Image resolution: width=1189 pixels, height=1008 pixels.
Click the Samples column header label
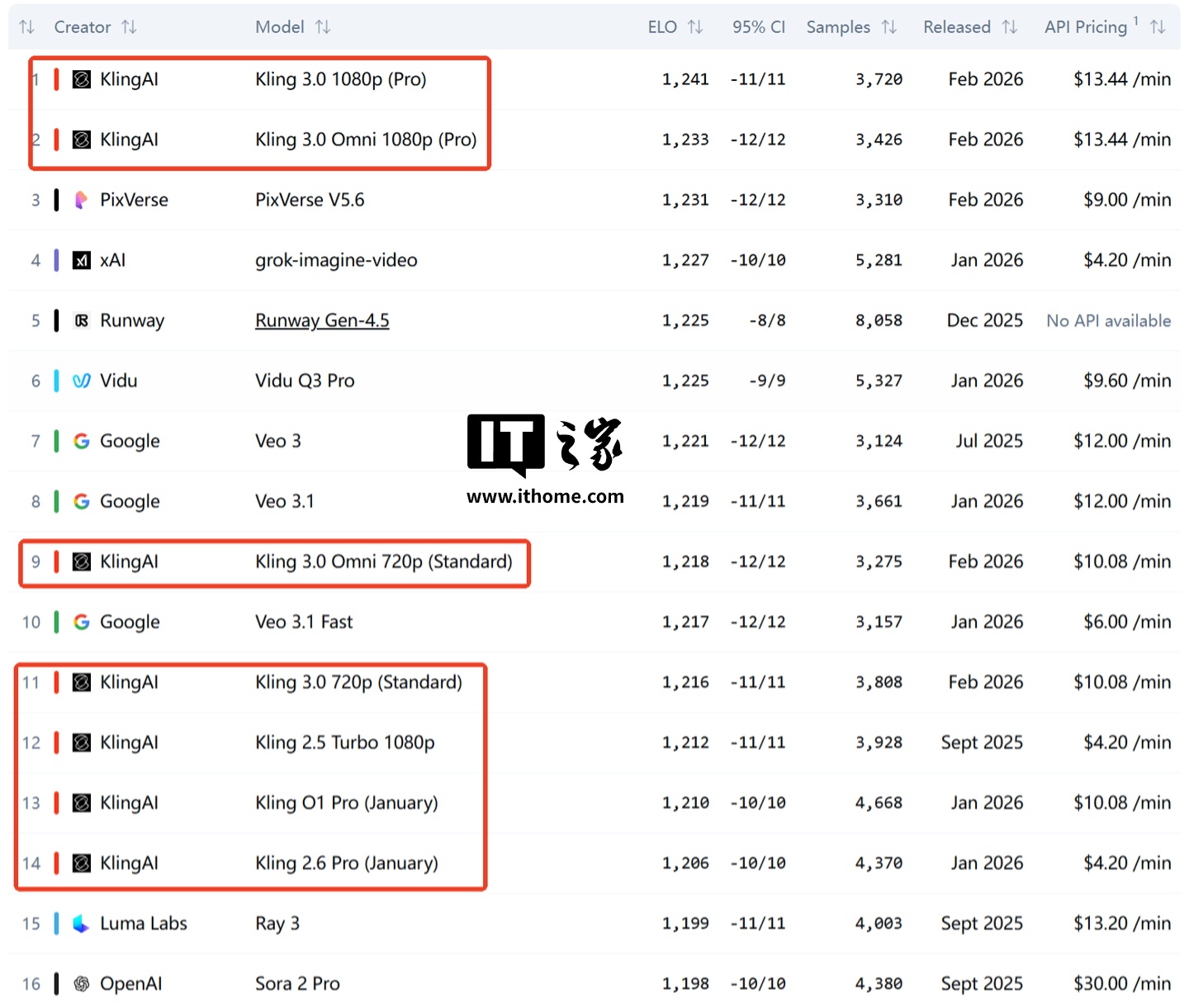coord(838,27)
